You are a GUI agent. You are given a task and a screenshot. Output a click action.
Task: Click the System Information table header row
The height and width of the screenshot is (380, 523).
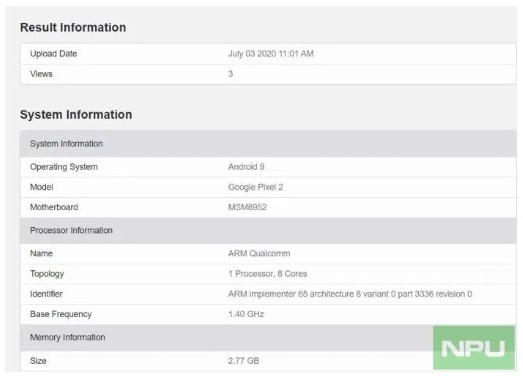point(268,144)
